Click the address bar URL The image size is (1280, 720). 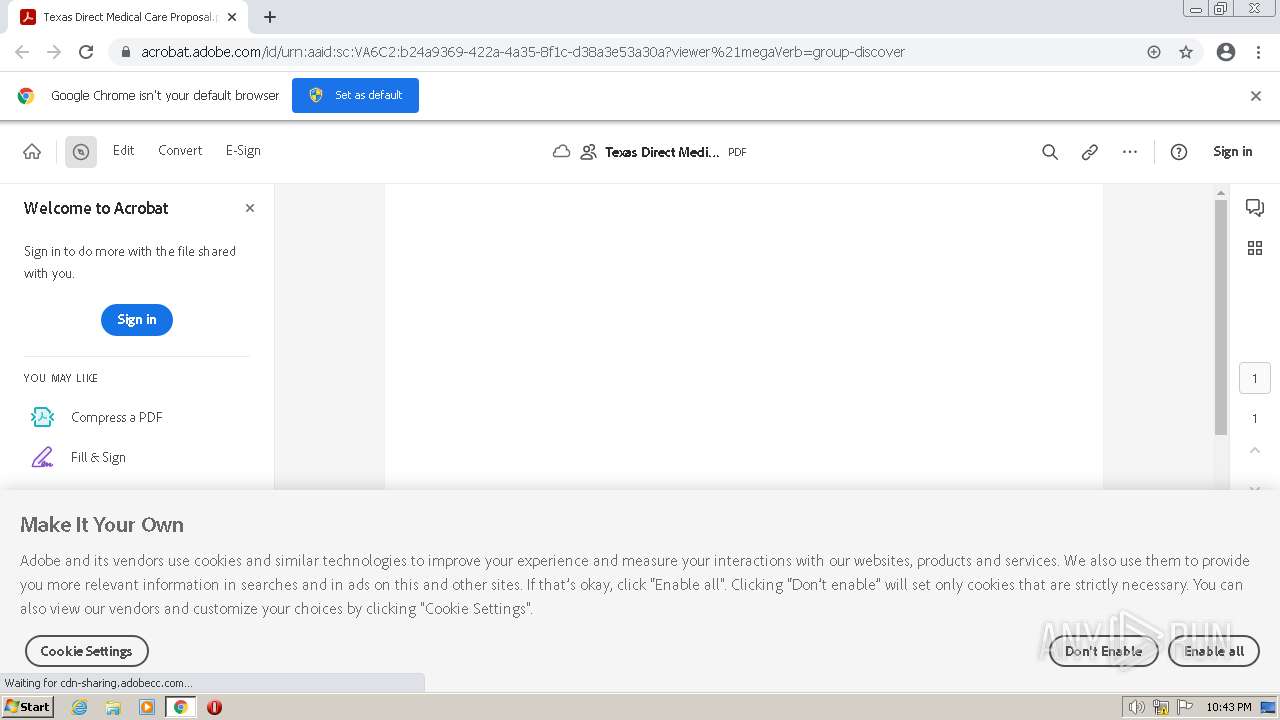(522, 52)
